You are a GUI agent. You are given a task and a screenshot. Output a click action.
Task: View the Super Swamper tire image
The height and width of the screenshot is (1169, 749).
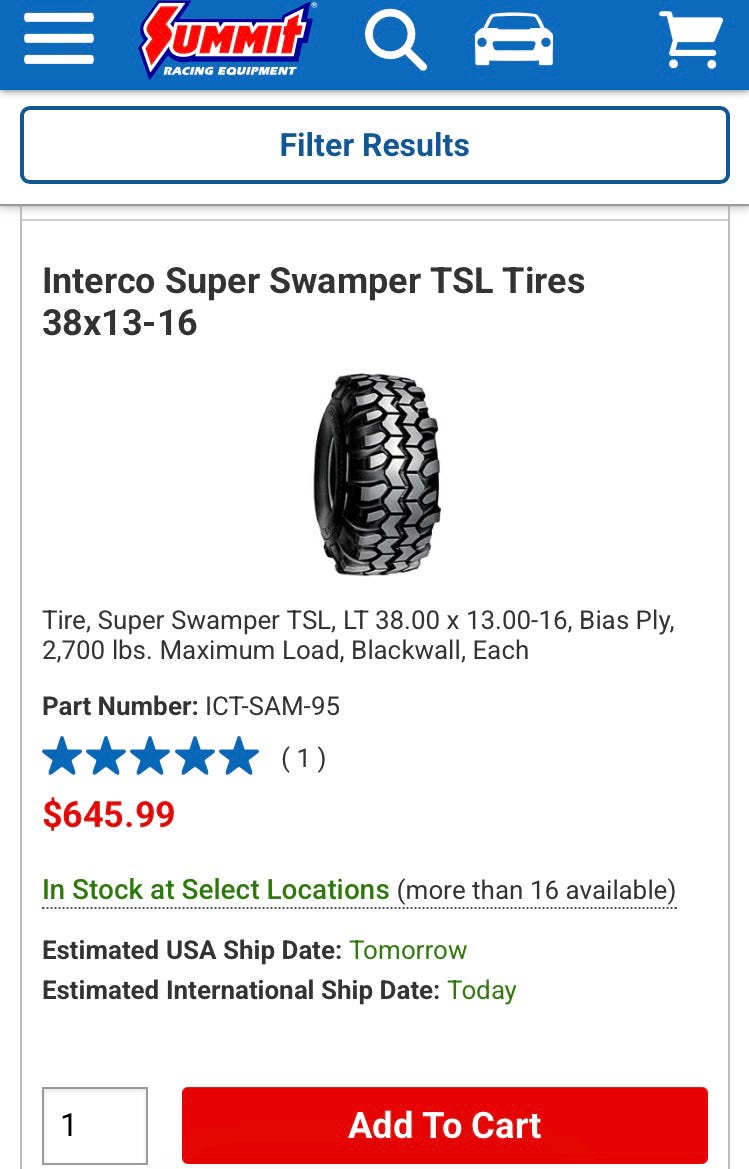coord(378,474)
